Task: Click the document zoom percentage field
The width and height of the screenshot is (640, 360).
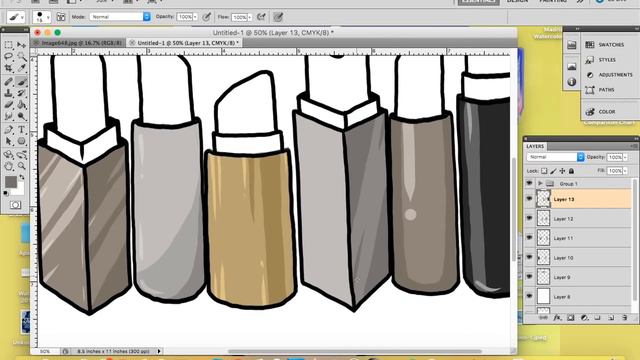Action: 45,351
